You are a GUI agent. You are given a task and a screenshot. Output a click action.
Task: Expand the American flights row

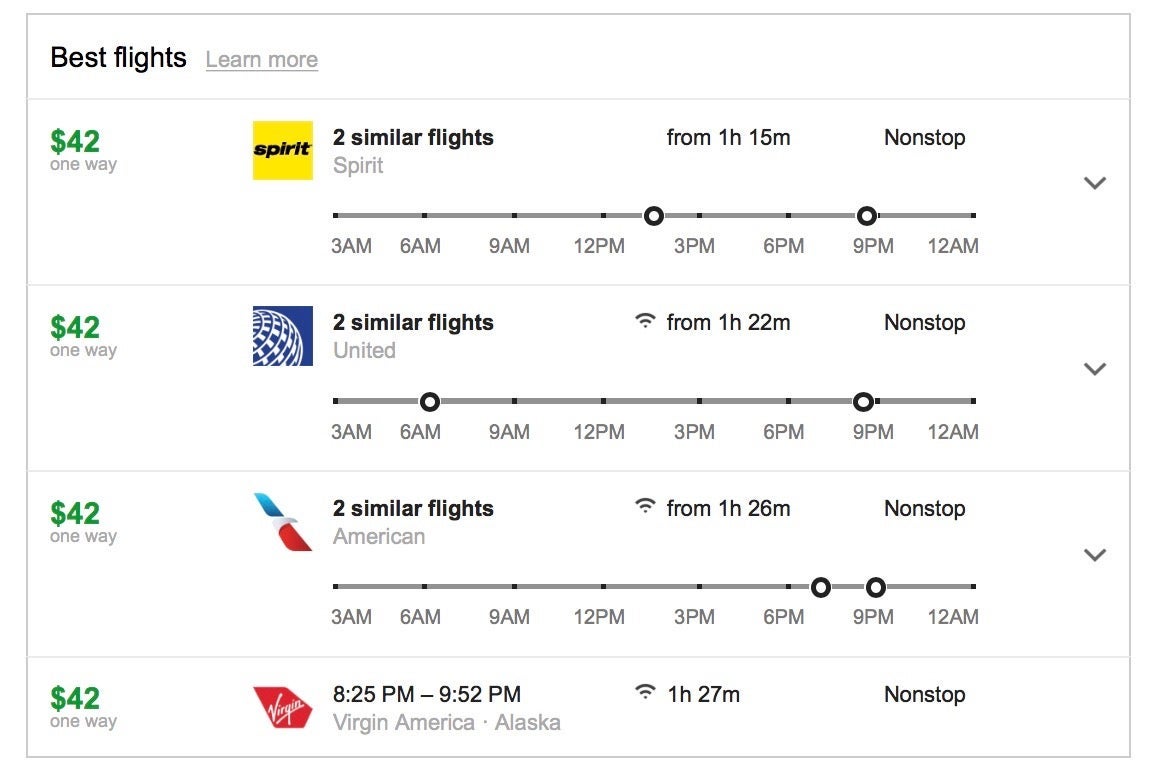tap(1095, 555)
